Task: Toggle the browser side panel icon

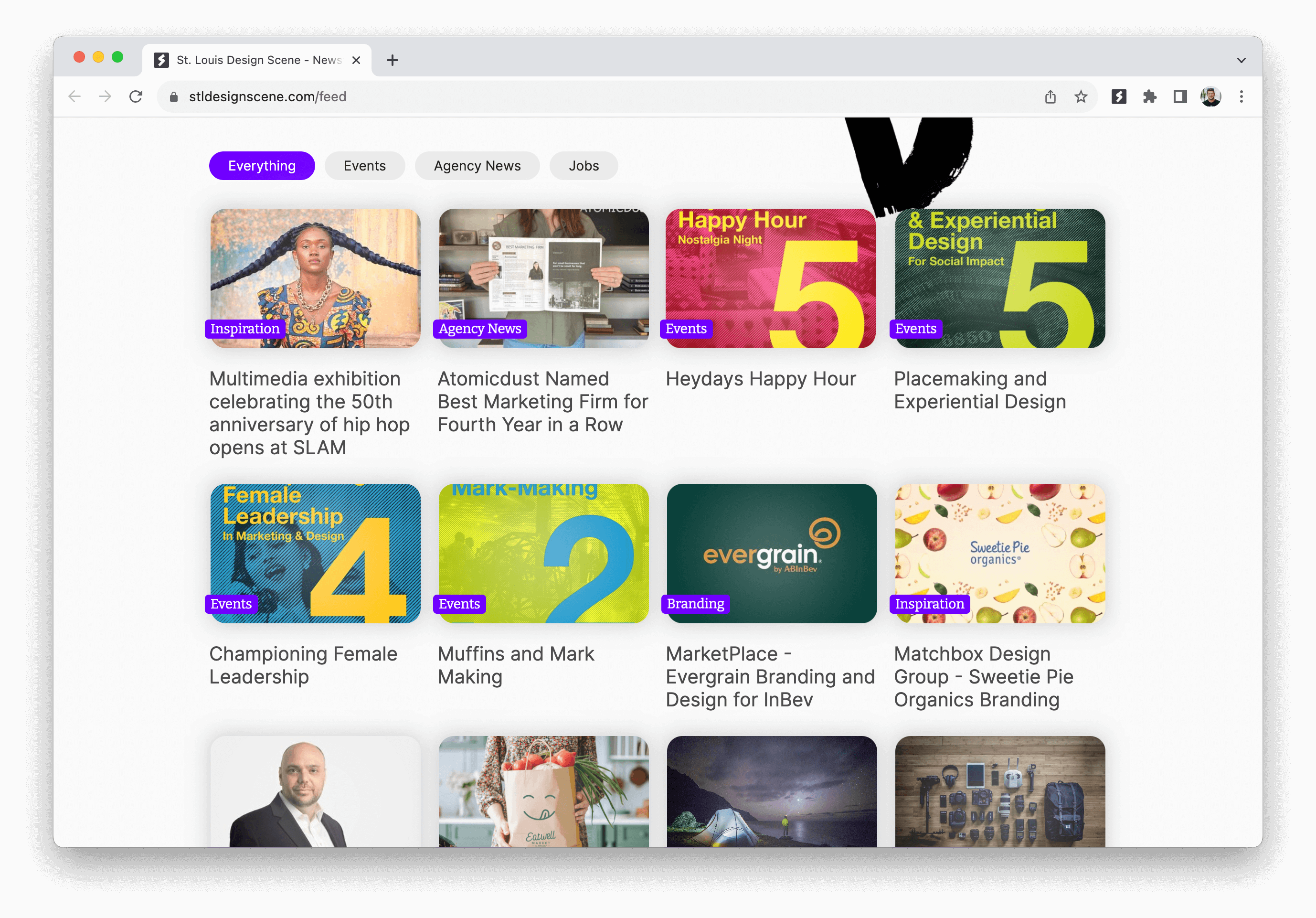Action: (x=1179, y=96)
